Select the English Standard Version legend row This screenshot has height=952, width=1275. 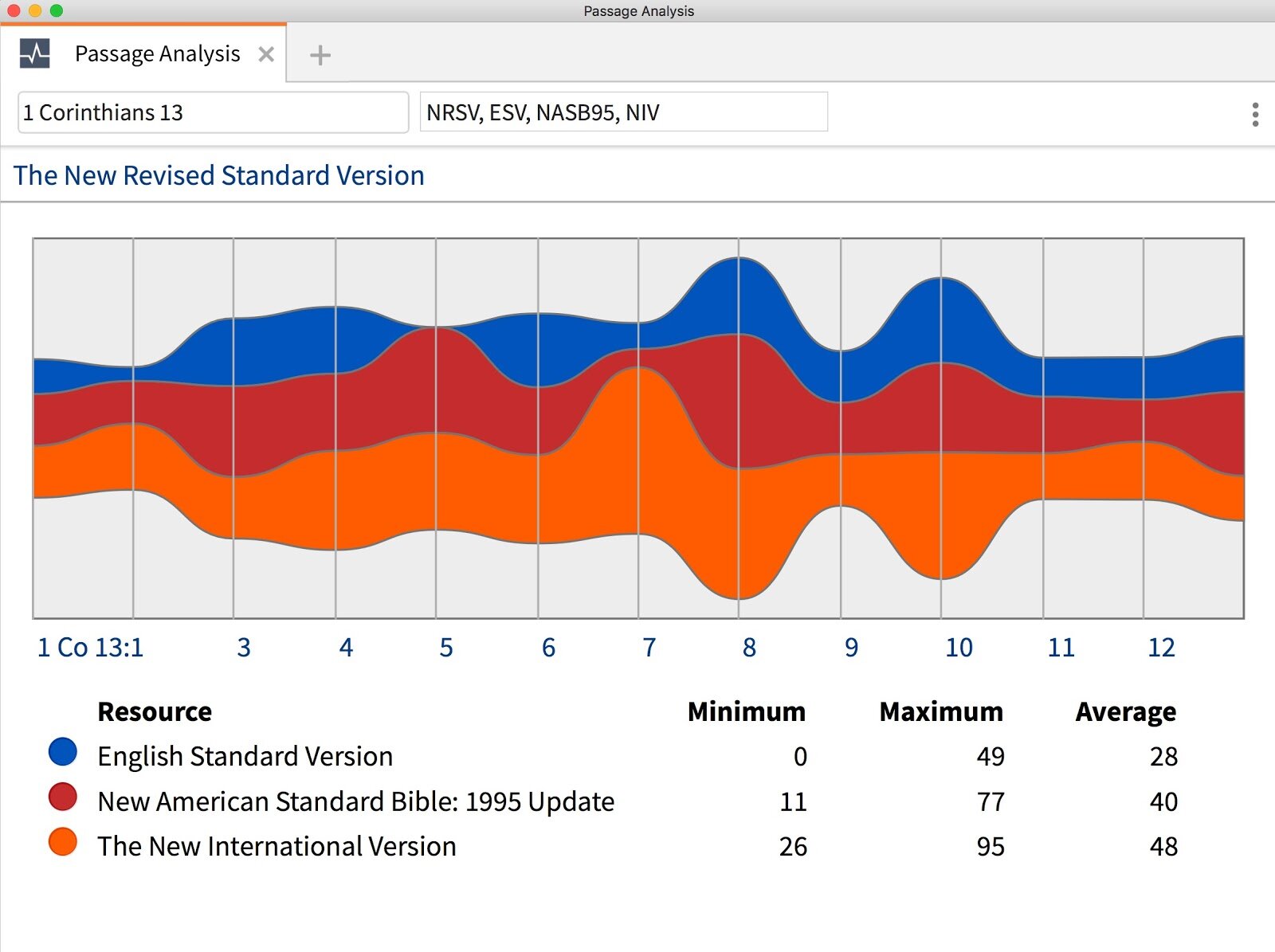244,756
